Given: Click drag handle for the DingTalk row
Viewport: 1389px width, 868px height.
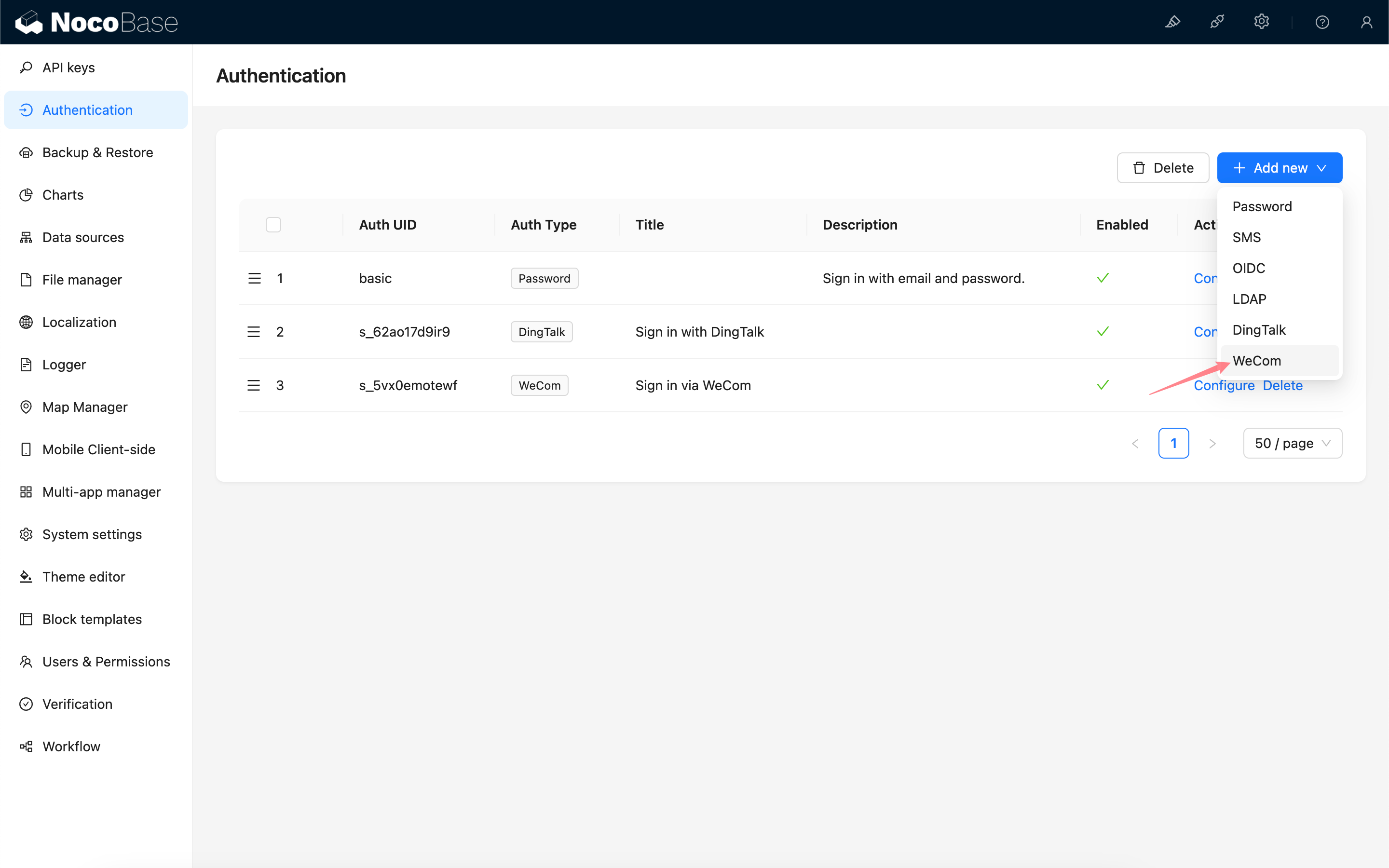Looking at the screenshot, I should coord(254,332).
